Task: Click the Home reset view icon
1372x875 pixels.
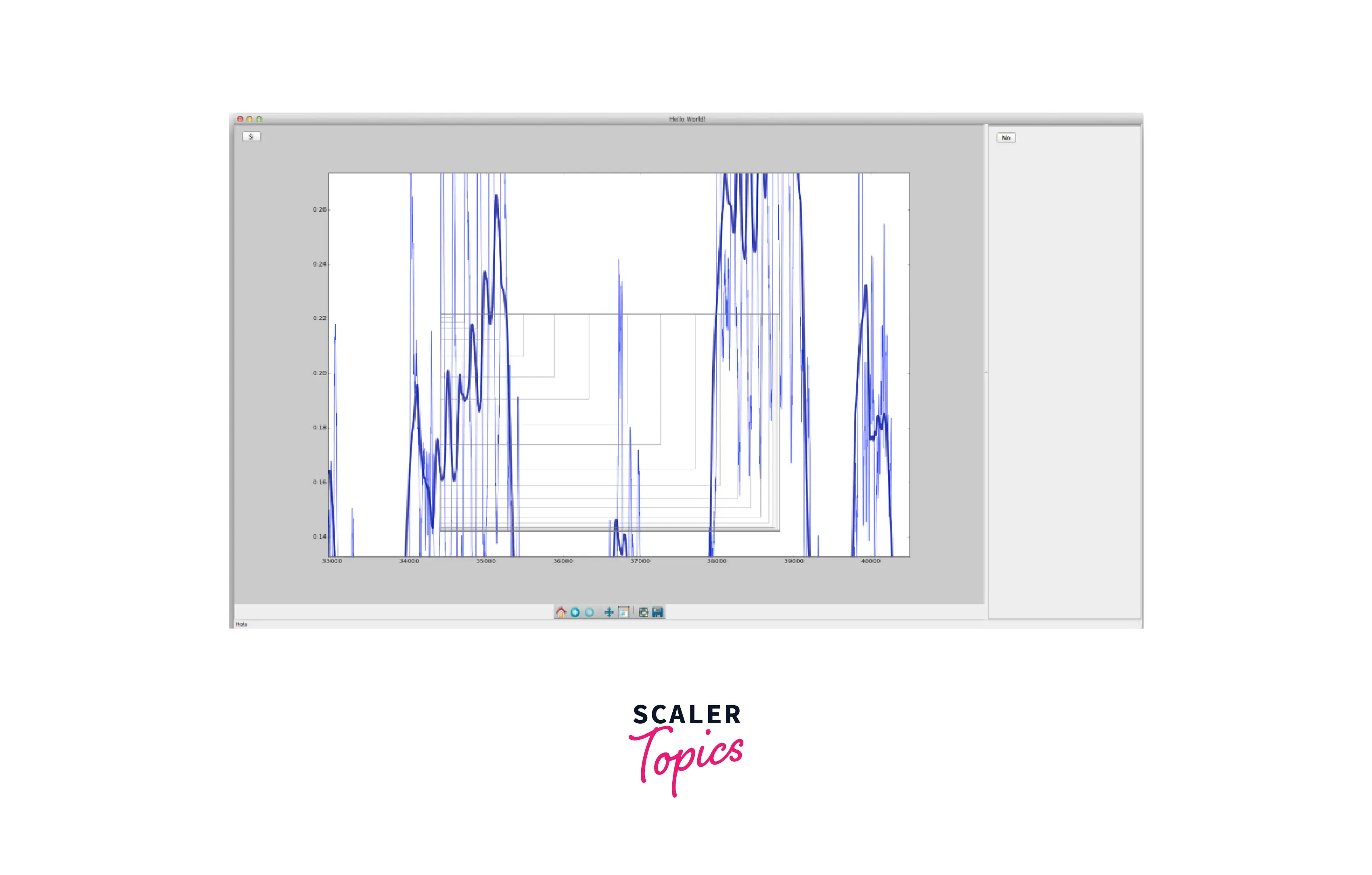Action: [x=561, y=612]
